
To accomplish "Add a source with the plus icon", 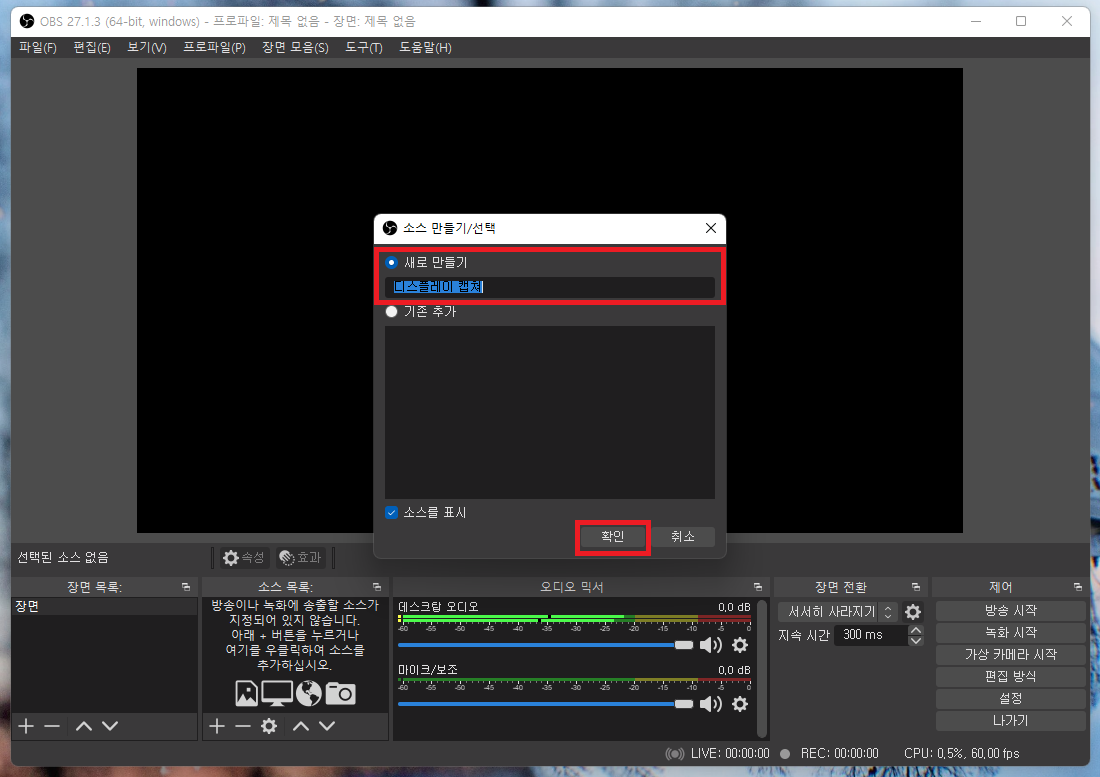I will [x=217, y=726].
